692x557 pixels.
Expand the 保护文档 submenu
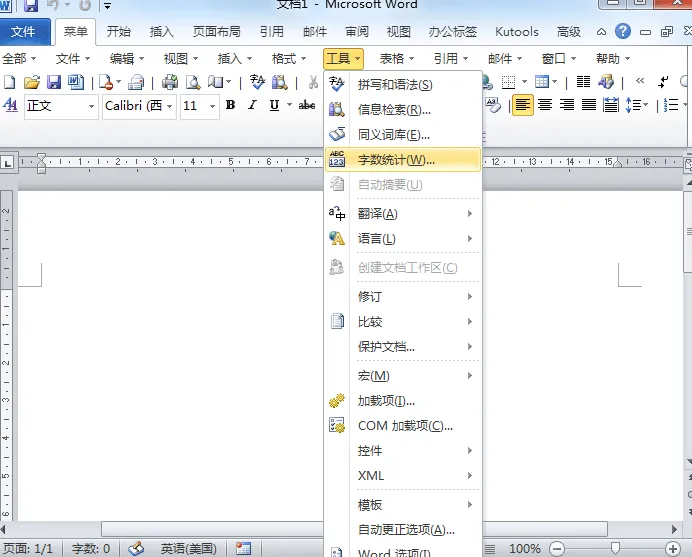(x=403, y=347)
